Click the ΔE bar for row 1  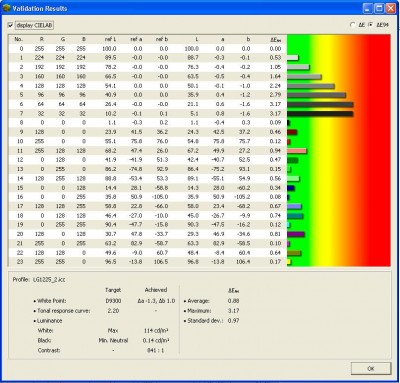click(293, 58)
